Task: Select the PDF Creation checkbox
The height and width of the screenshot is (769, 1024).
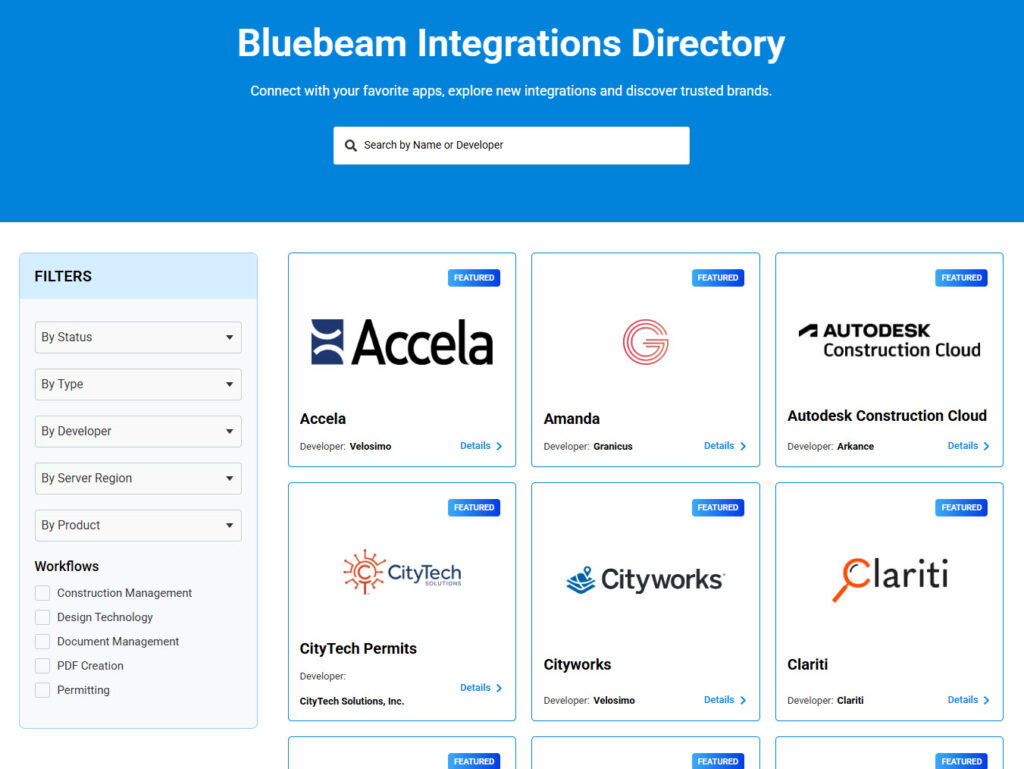Action: (42, 665)
